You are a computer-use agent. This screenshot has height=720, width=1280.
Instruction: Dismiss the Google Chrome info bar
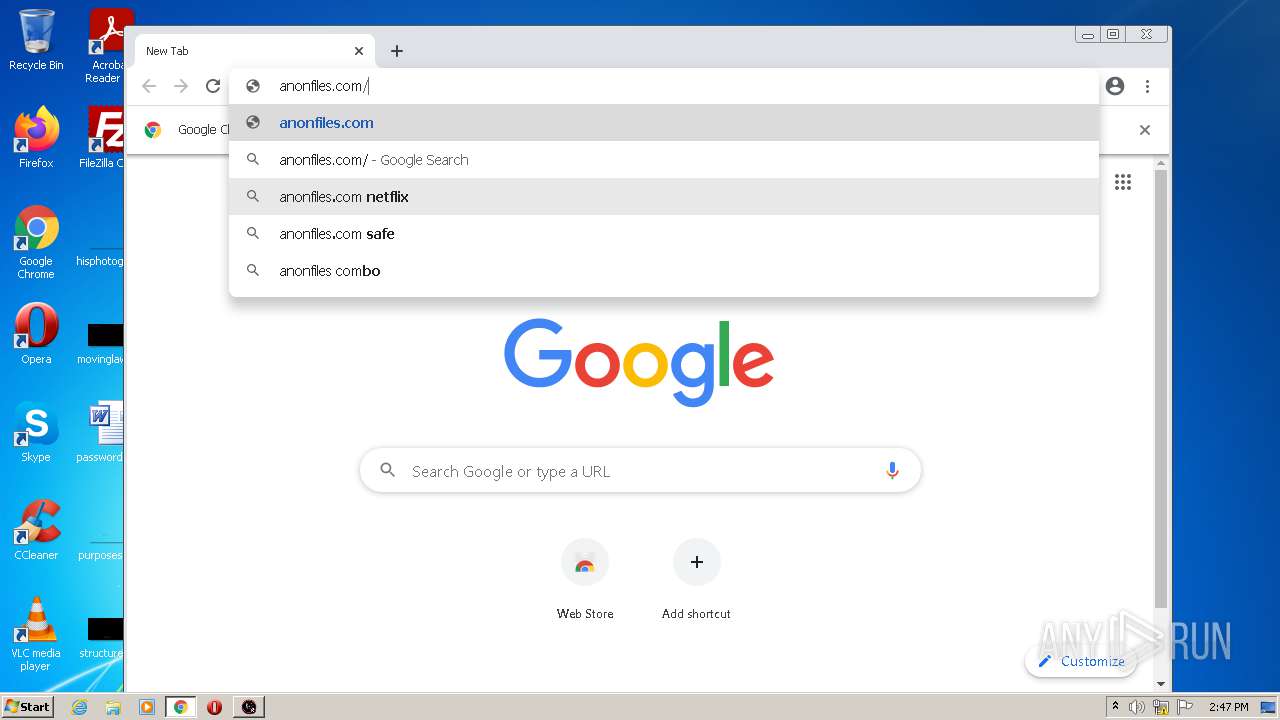[x=1145, y=130]
